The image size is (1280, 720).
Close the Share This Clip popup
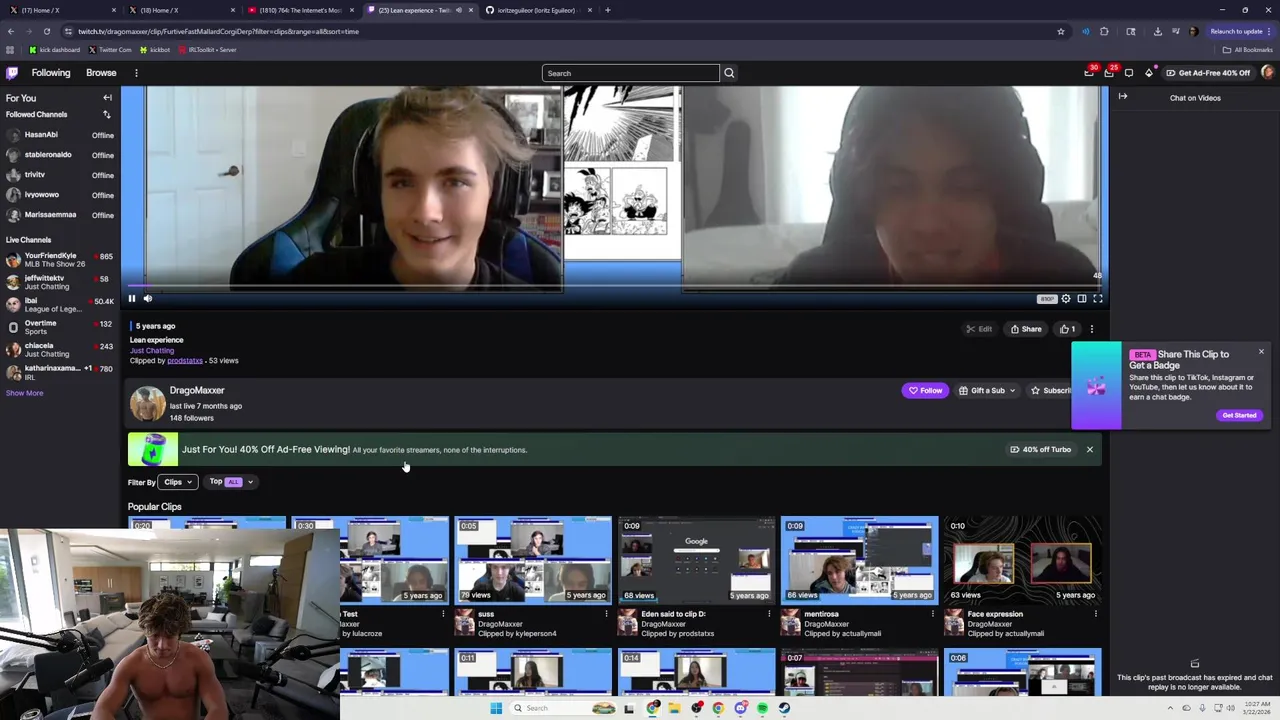[x=1261, y=352]
